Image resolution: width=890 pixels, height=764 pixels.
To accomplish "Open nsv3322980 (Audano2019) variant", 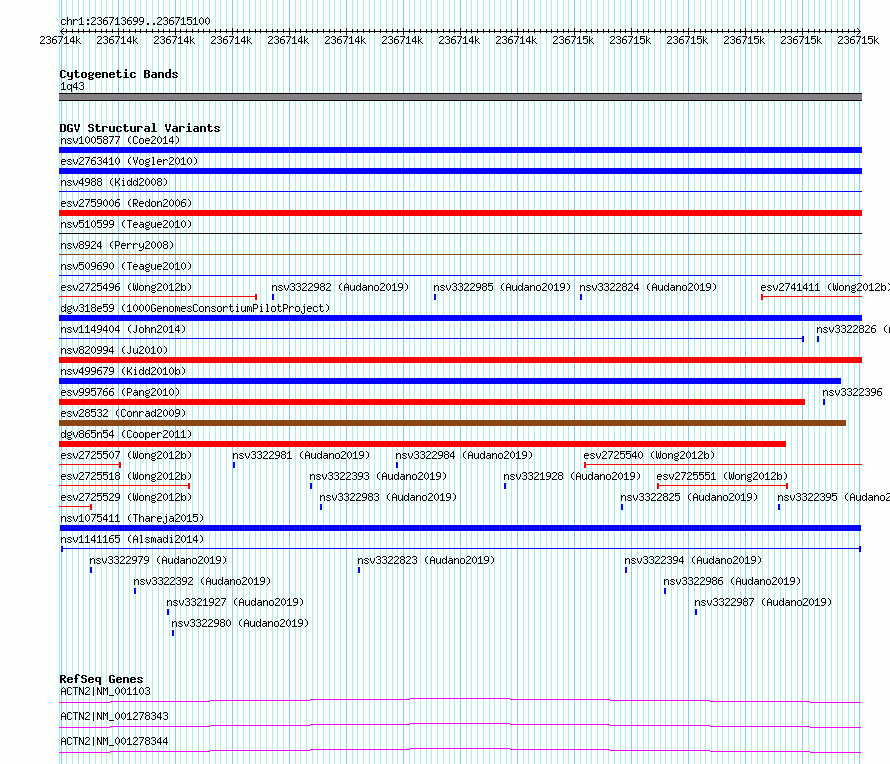I will tap(240, 623).
